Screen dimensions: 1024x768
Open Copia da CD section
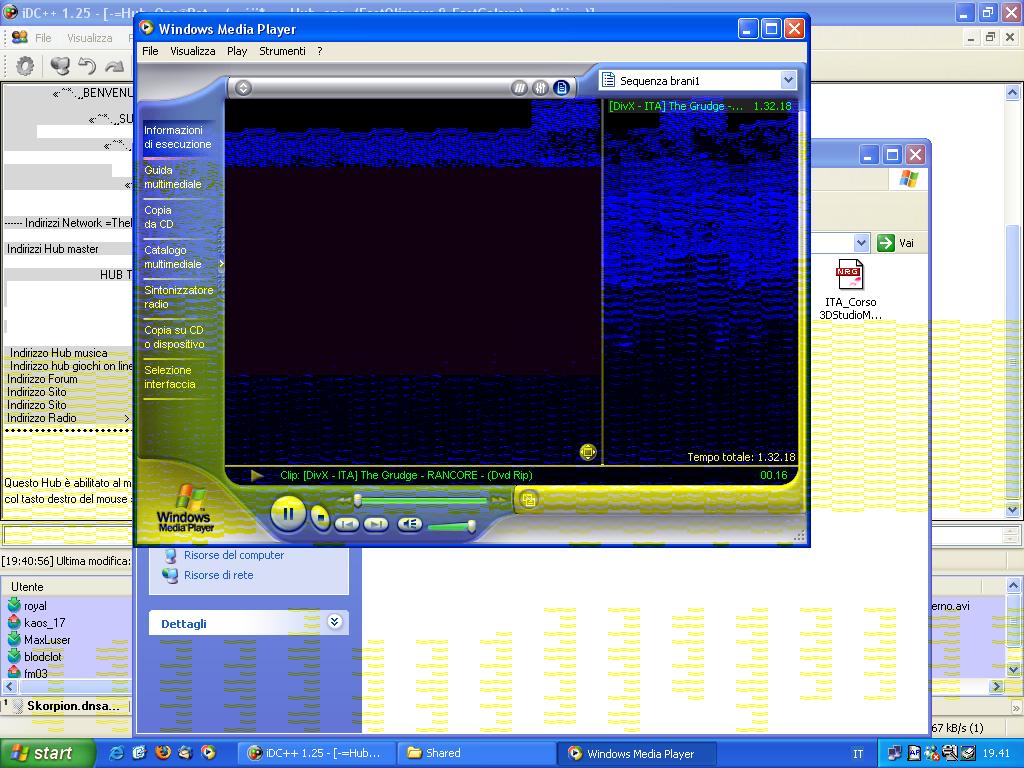159,217
